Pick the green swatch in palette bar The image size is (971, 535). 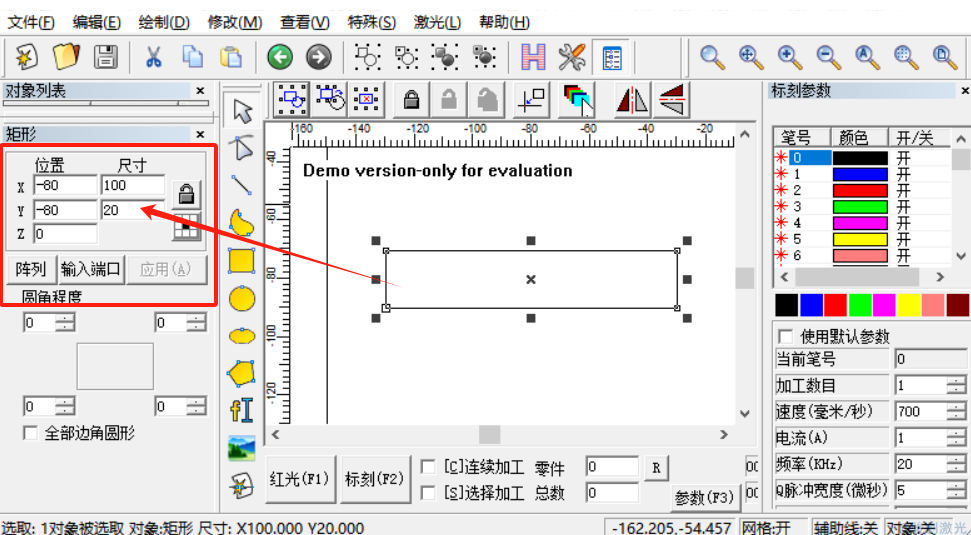pos(860,305)
